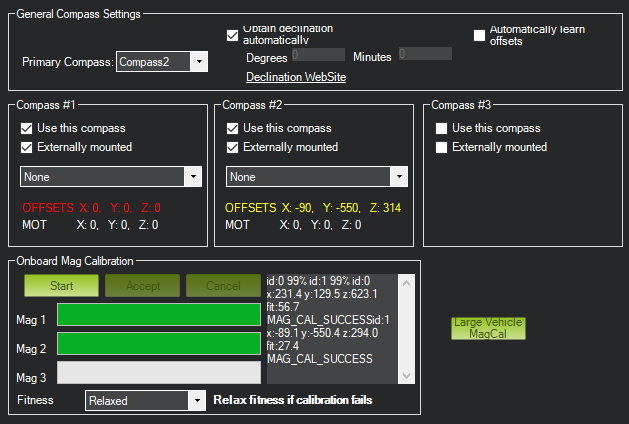Open the Primary Compass dropdown
Viewport: 629px width, 424px height.
point(162,62)
